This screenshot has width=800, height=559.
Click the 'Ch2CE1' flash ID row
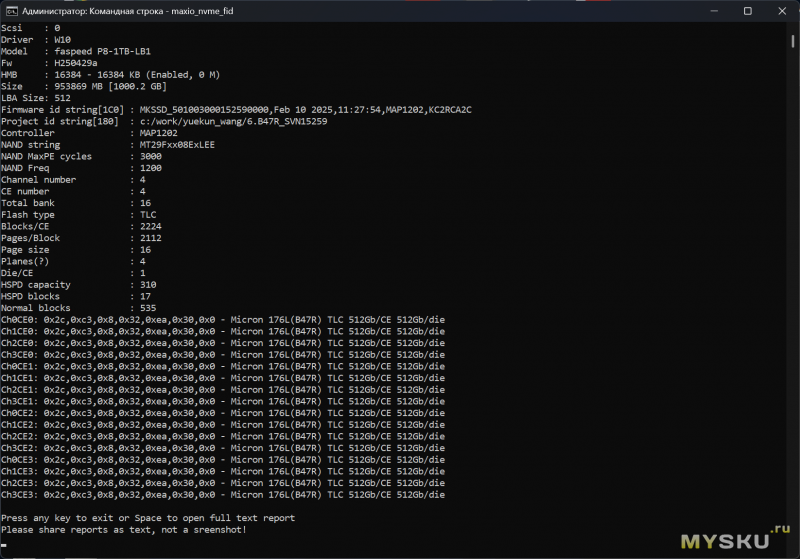click(223, 390)
